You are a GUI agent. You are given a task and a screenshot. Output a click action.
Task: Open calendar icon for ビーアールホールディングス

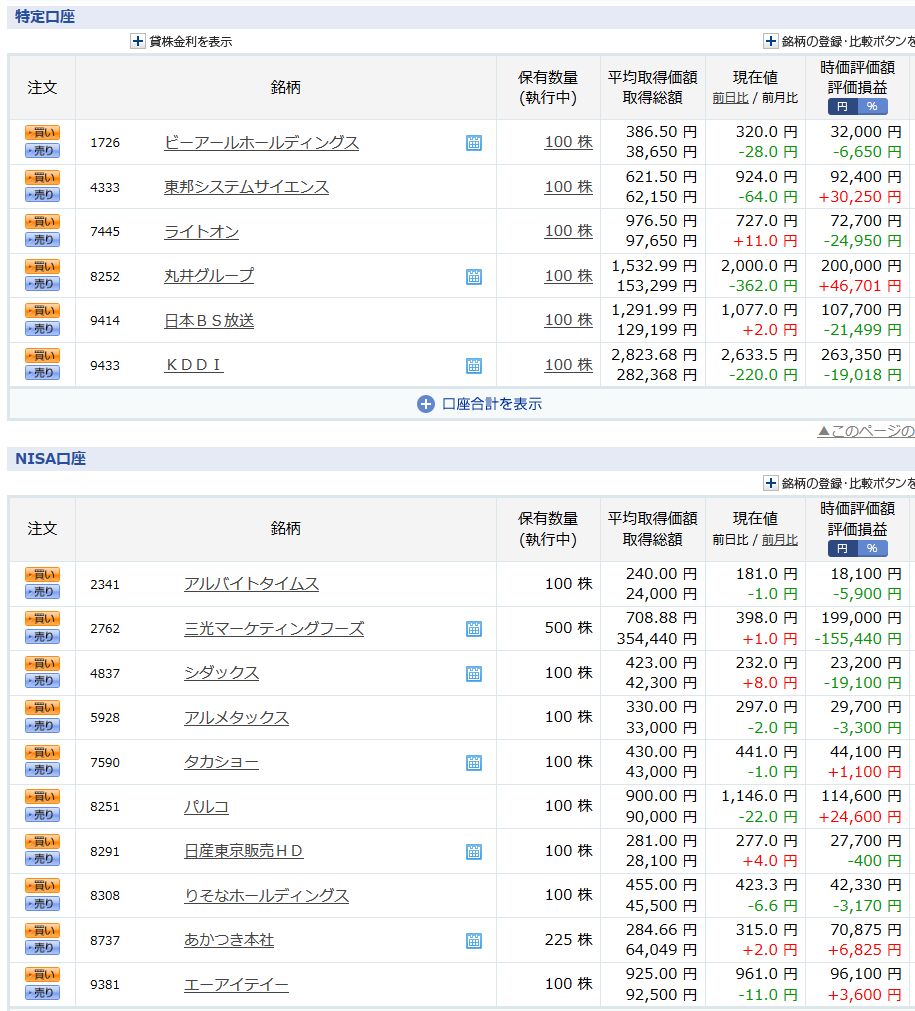click(x=474, y=142)
